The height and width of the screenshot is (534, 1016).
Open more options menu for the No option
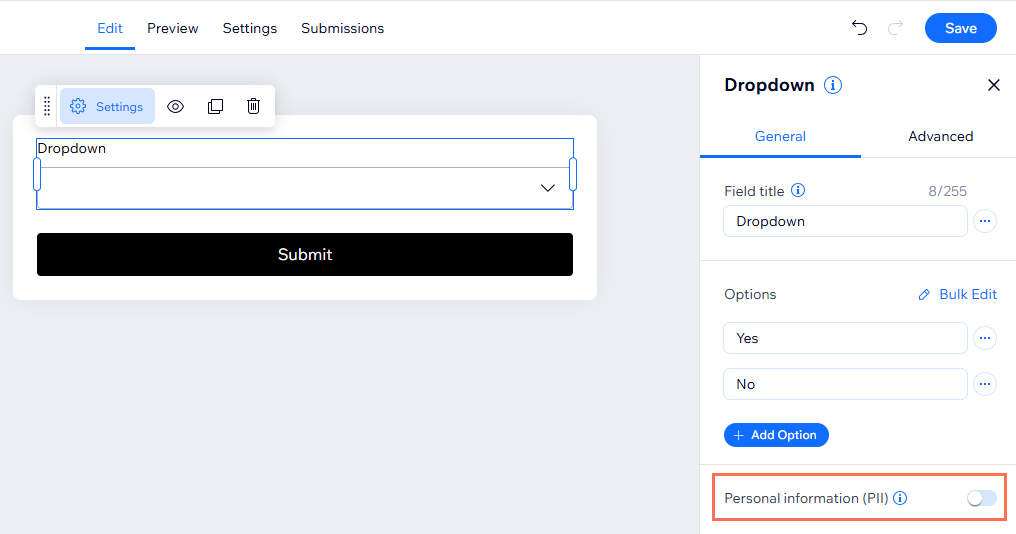coord(985,384)
